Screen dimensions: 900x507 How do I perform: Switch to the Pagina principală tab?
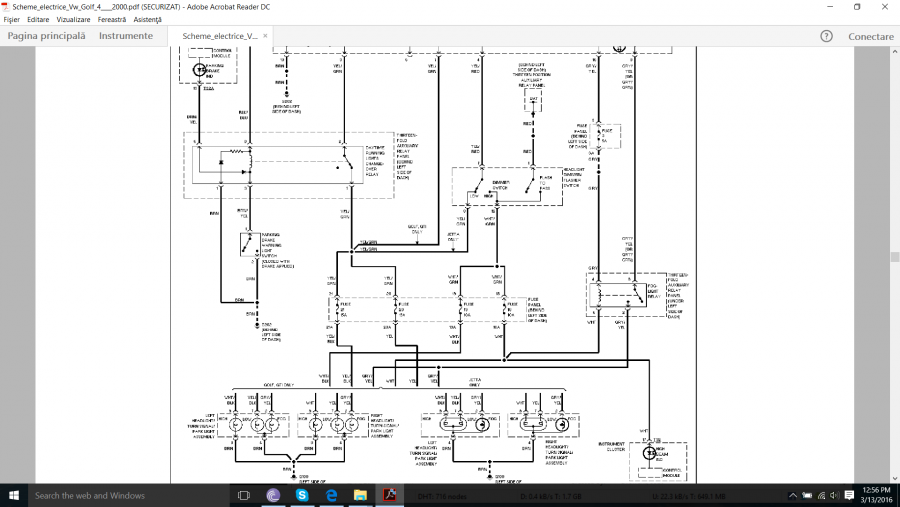[x=46, y=36]
